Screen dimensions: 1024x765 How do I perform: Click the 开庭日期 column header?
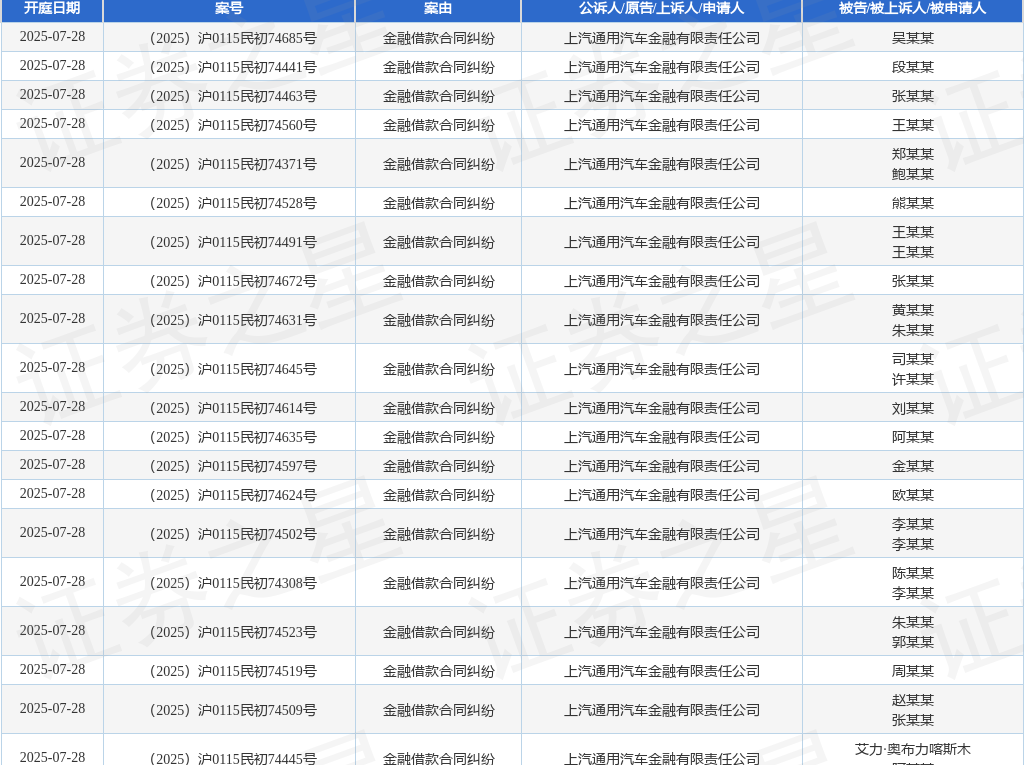tap(52, 8)
